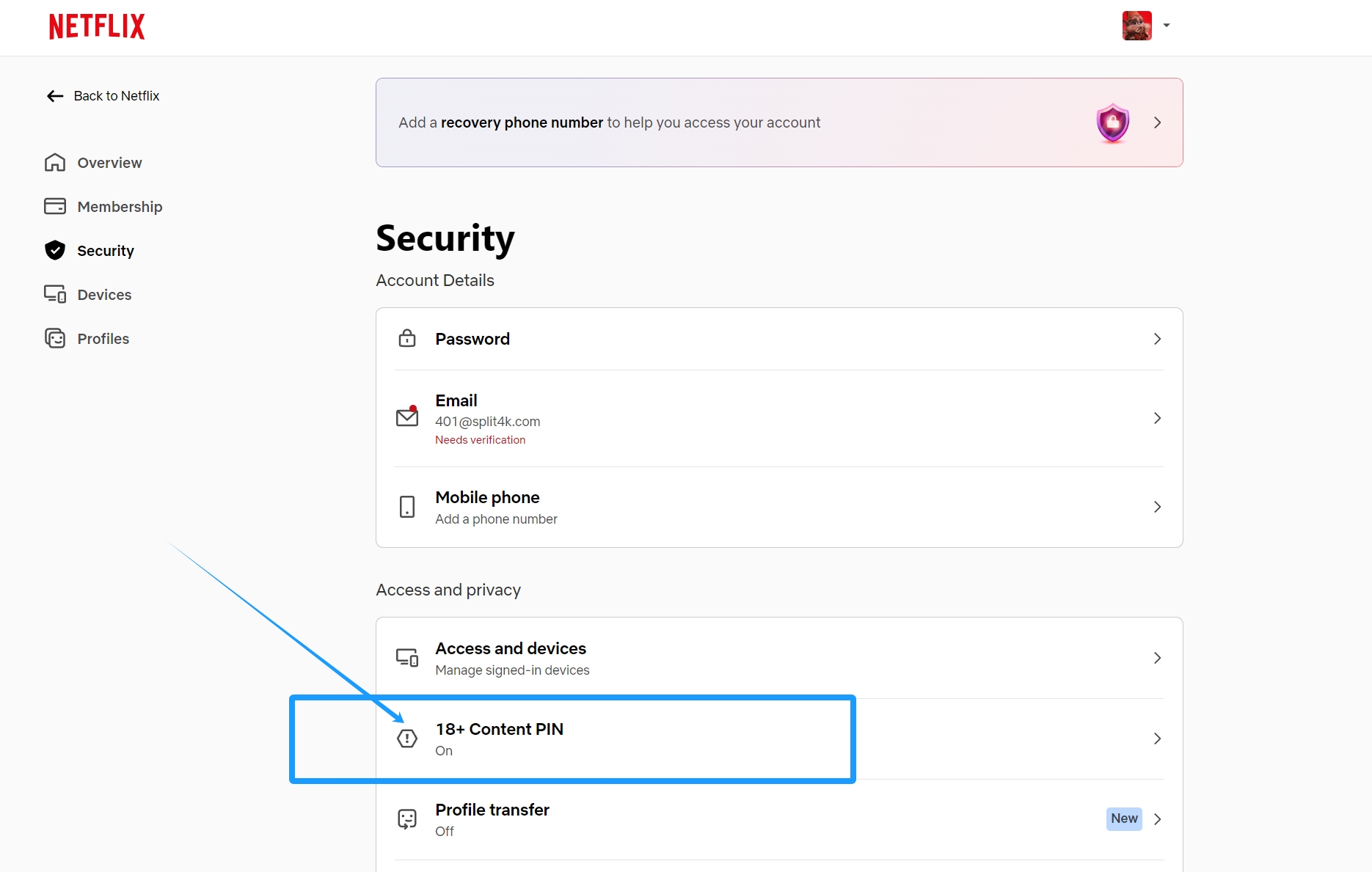Click the Email envelope icon
The height and width of the screenshot is (872, 1372).
tap(407, 417)
